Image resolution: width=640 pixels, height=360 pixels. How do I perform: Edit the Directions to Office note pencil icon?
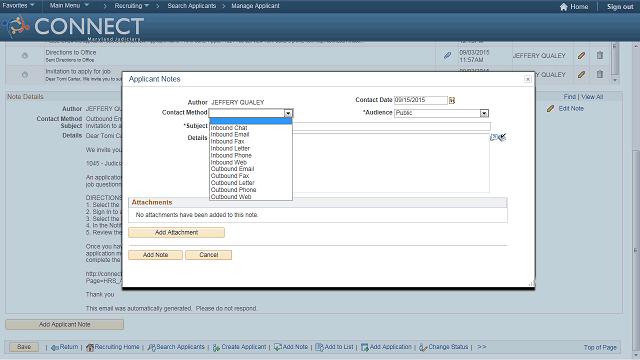tap(581, 55)
